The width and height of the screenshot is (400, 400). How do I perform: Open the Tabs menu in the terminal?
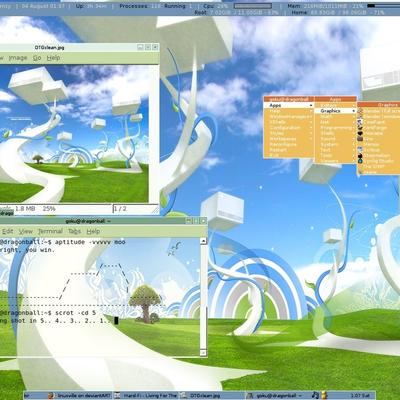(75, 231)
